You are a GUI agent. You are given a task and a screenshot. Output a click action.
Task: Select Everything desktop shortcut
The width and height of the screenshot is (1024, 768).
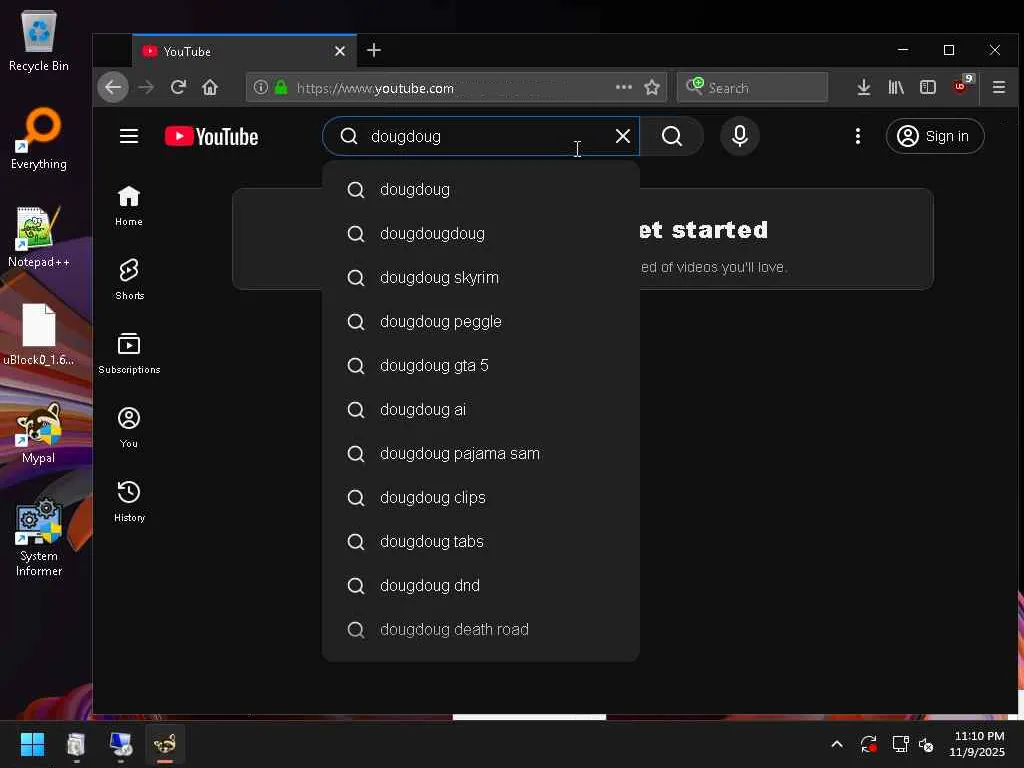click(x=39, y=139)
